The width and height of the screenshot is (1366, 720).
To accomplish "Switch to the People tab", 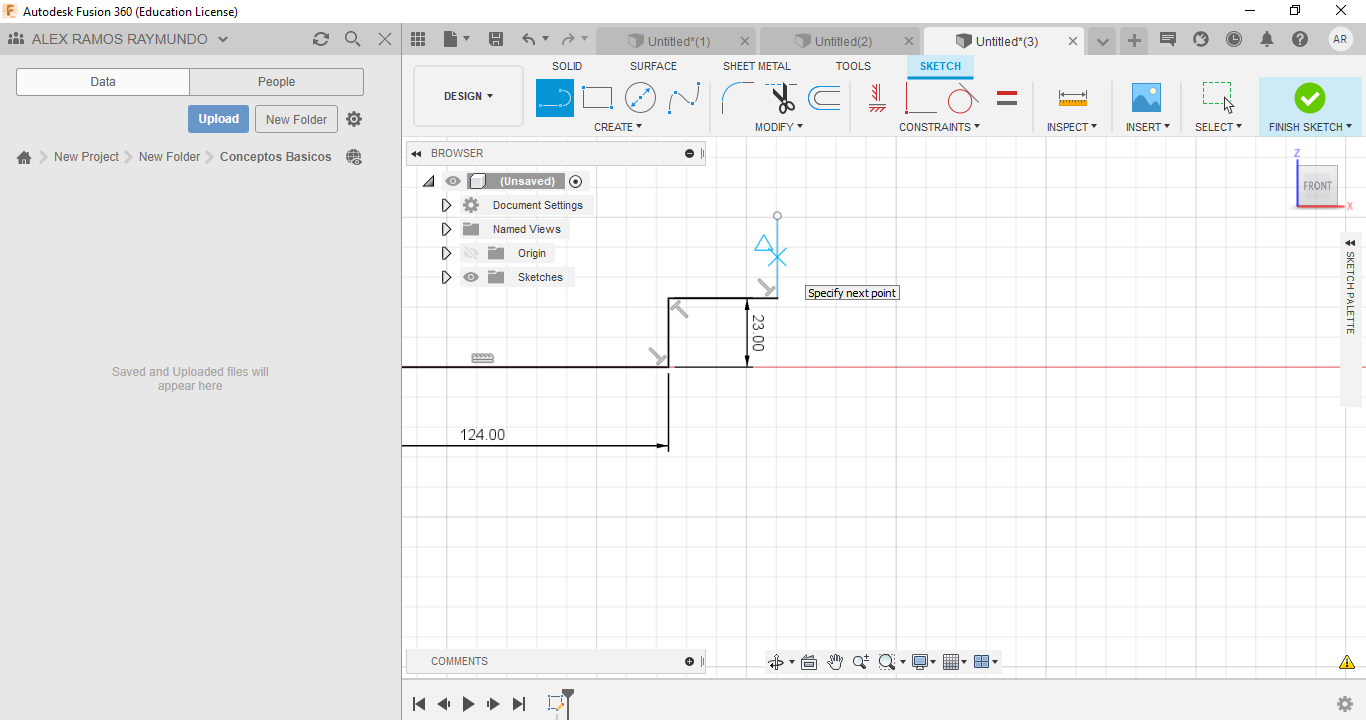I will (x=276, y=82).
